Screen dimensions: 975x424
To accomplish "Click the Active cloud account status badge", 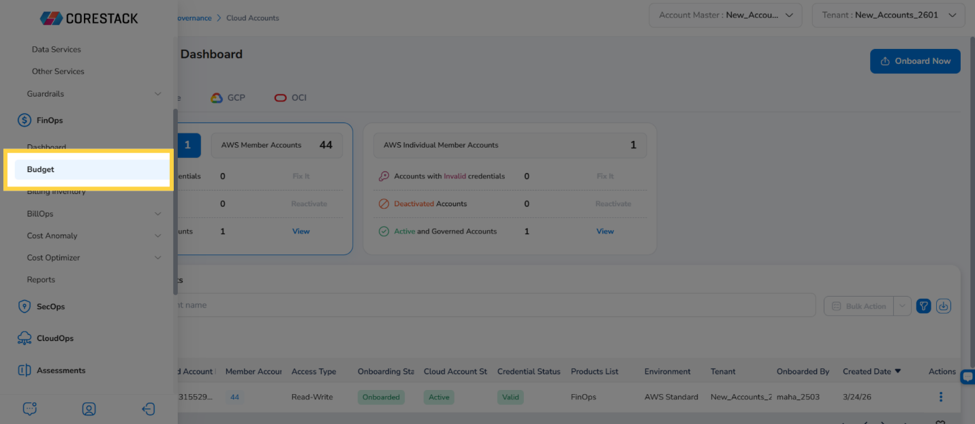I will click(x=439, y=397).
